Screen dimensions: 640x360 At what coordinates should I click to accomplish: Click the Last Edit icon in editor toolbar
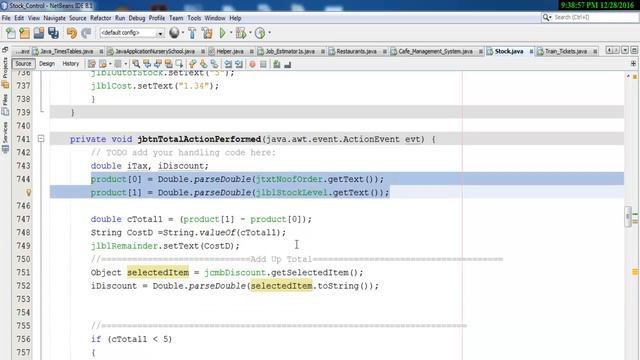click(92, 64)
